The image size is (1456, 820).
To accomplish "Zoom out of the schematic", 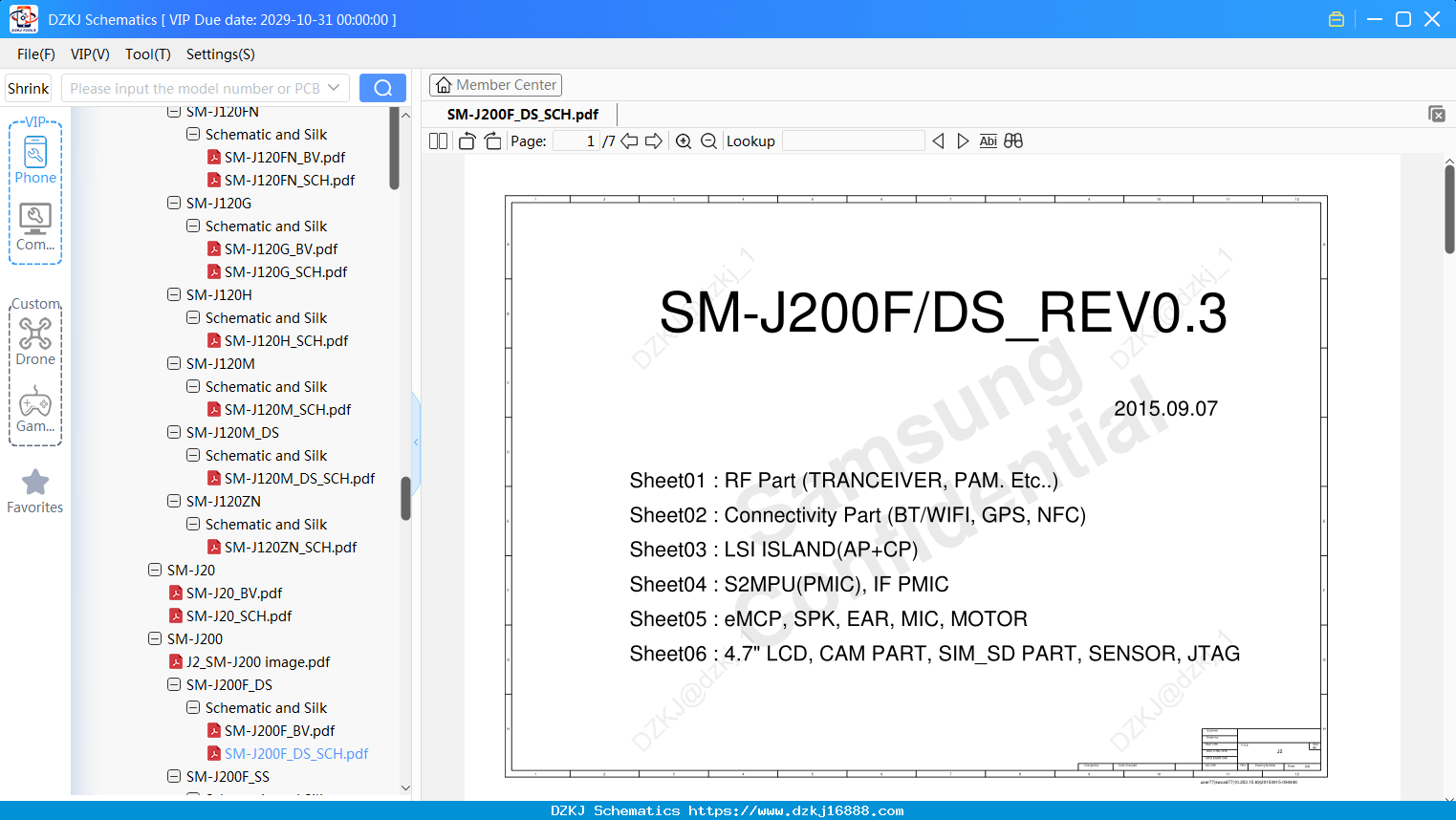I will tap(708, 141).
